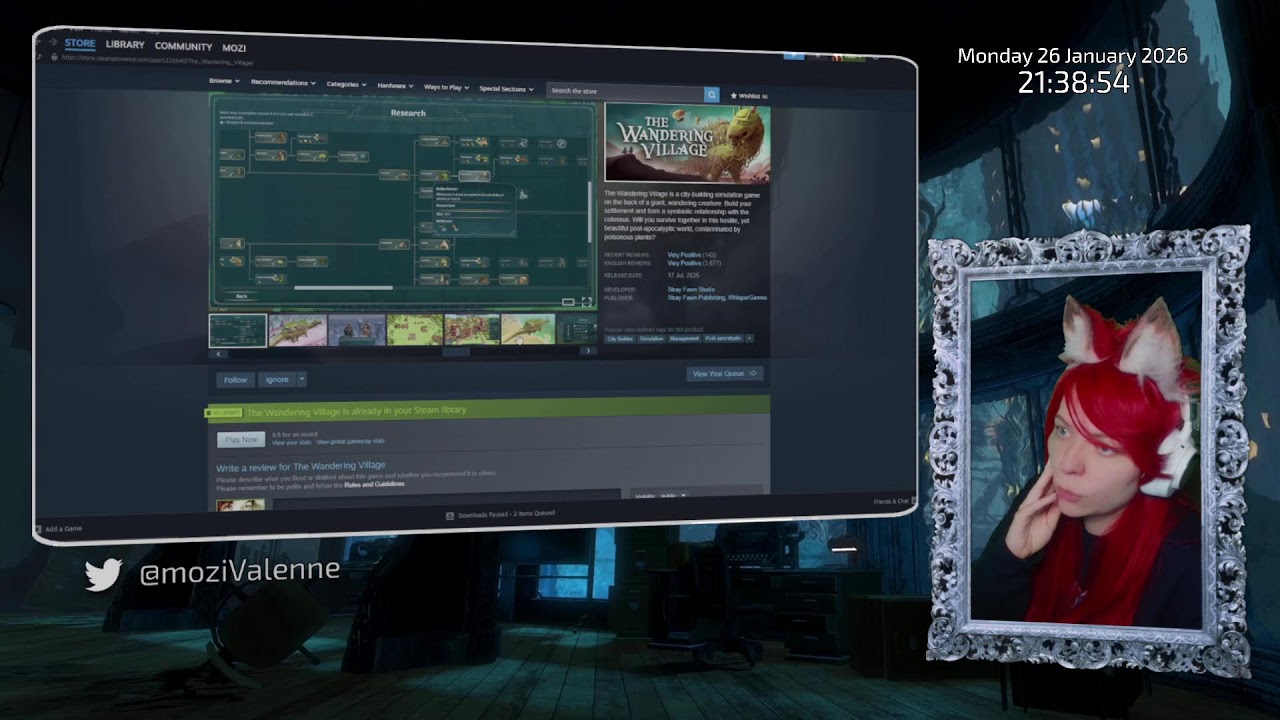The image size is (1280, 720).
Task: Focus the Search the store field
Action: pyautogui.click(x=626, y=92)
